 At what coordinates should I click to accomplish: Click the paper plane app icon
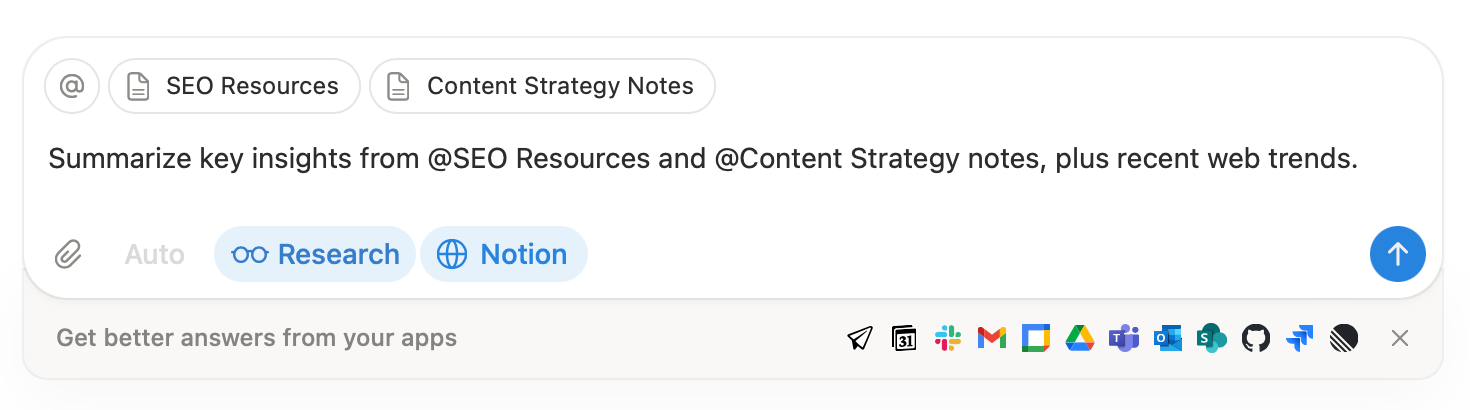pos(859,338)
